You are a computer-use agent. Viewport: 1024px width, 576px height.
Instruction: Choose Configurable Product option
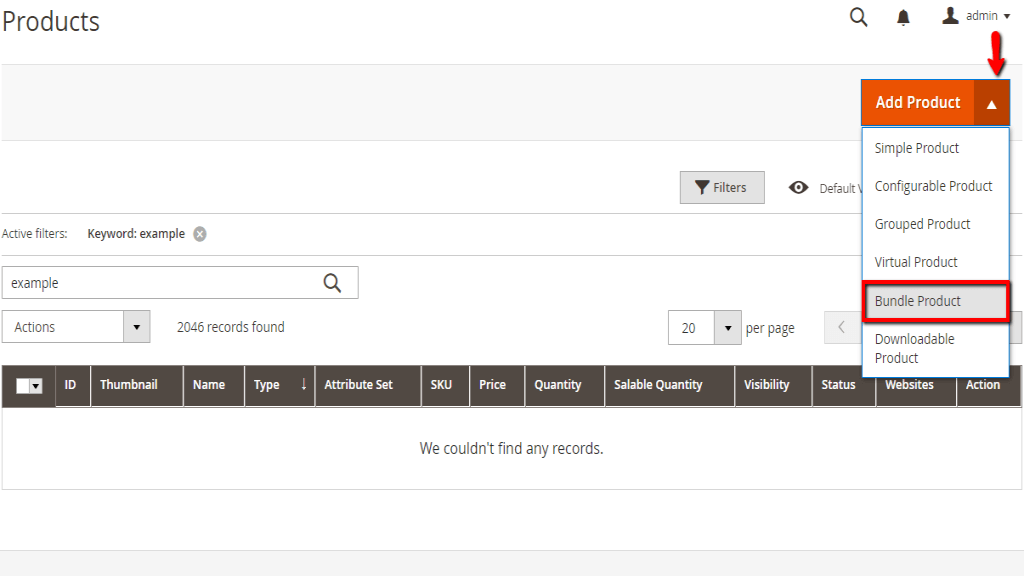pos(933,186)
